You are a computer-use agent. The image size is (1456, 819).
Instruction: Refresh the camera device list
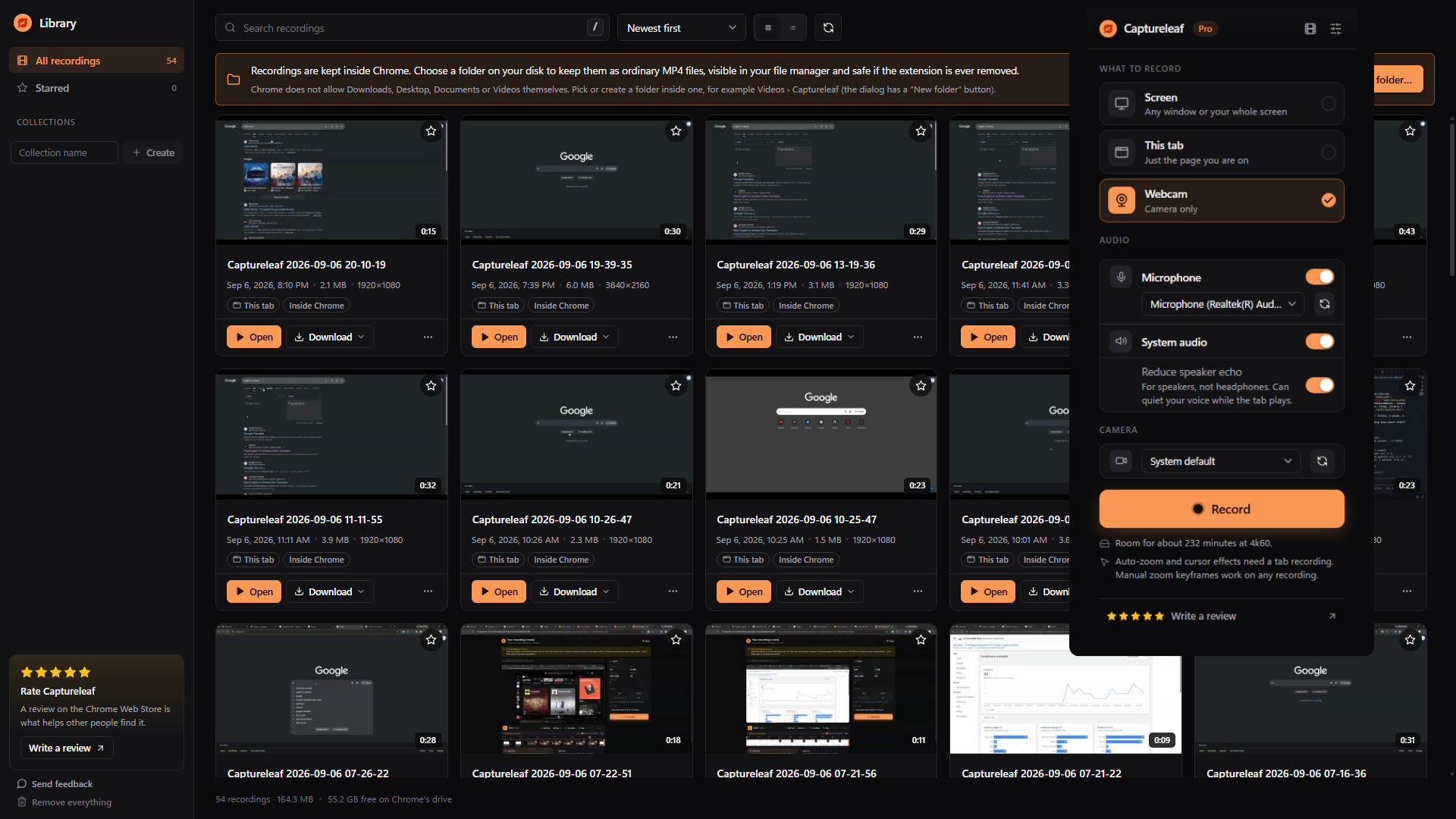1322,461
